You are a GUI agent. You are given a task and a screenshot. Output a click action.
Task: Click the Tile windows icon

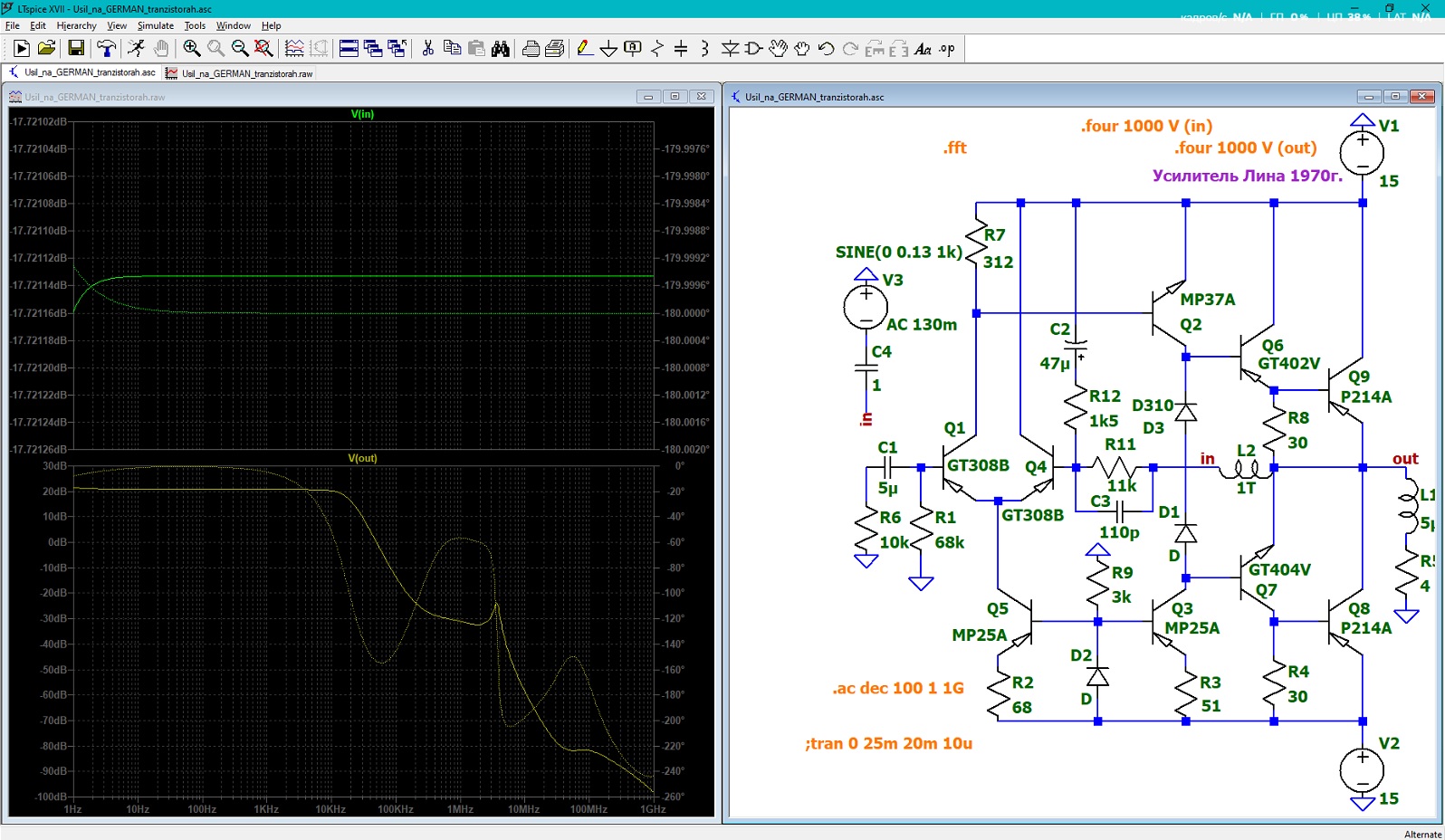(x=349, y=49)
